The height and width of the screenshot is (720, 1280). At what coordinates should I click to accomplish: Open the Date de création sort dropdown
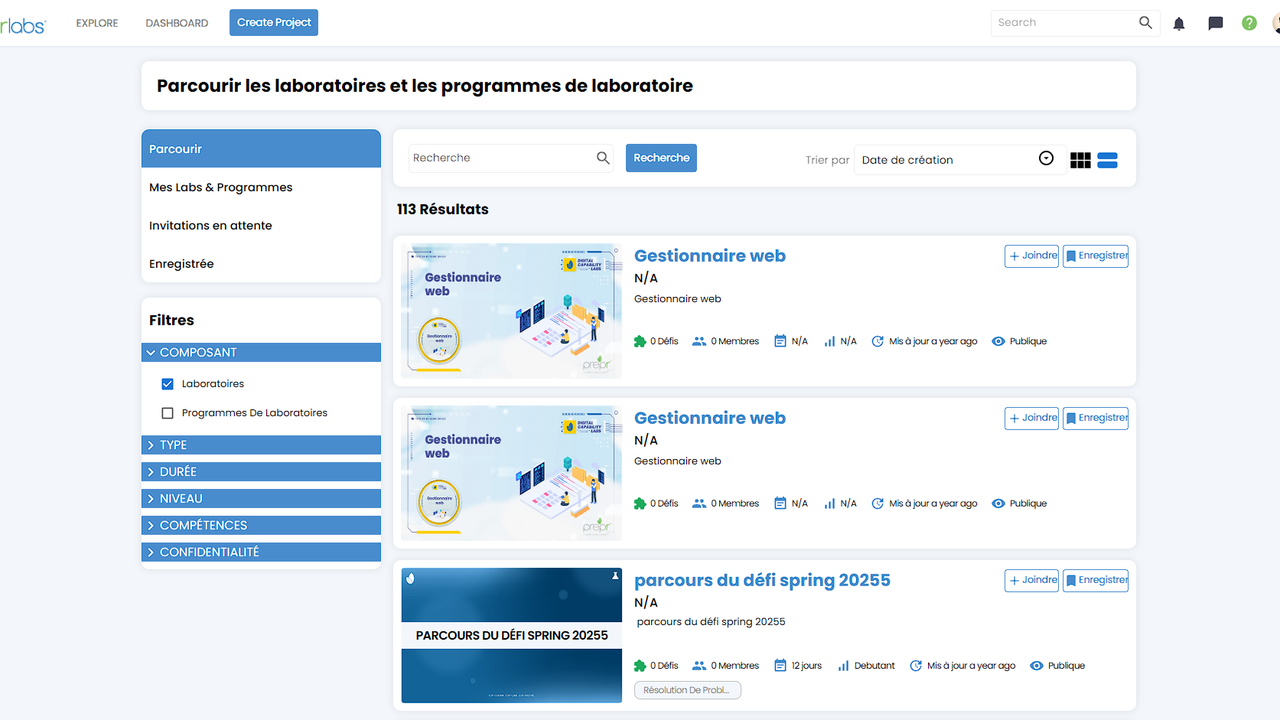(959, 159)
